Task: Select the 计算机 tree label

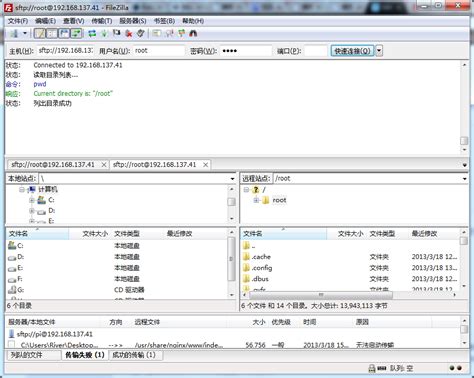Action: pyautogui.click(x=48, y=189)
